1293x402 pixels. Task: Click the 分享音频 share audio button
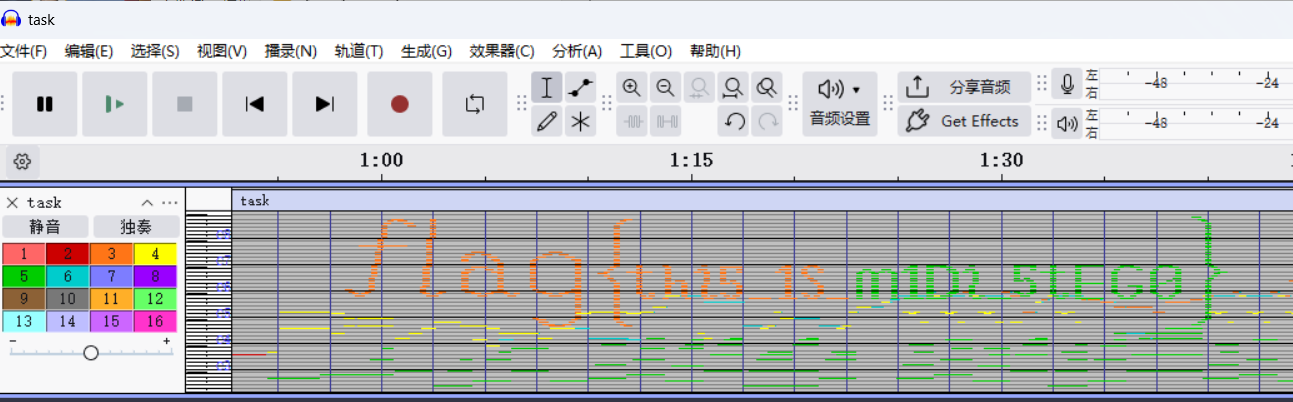pos(964,87)
